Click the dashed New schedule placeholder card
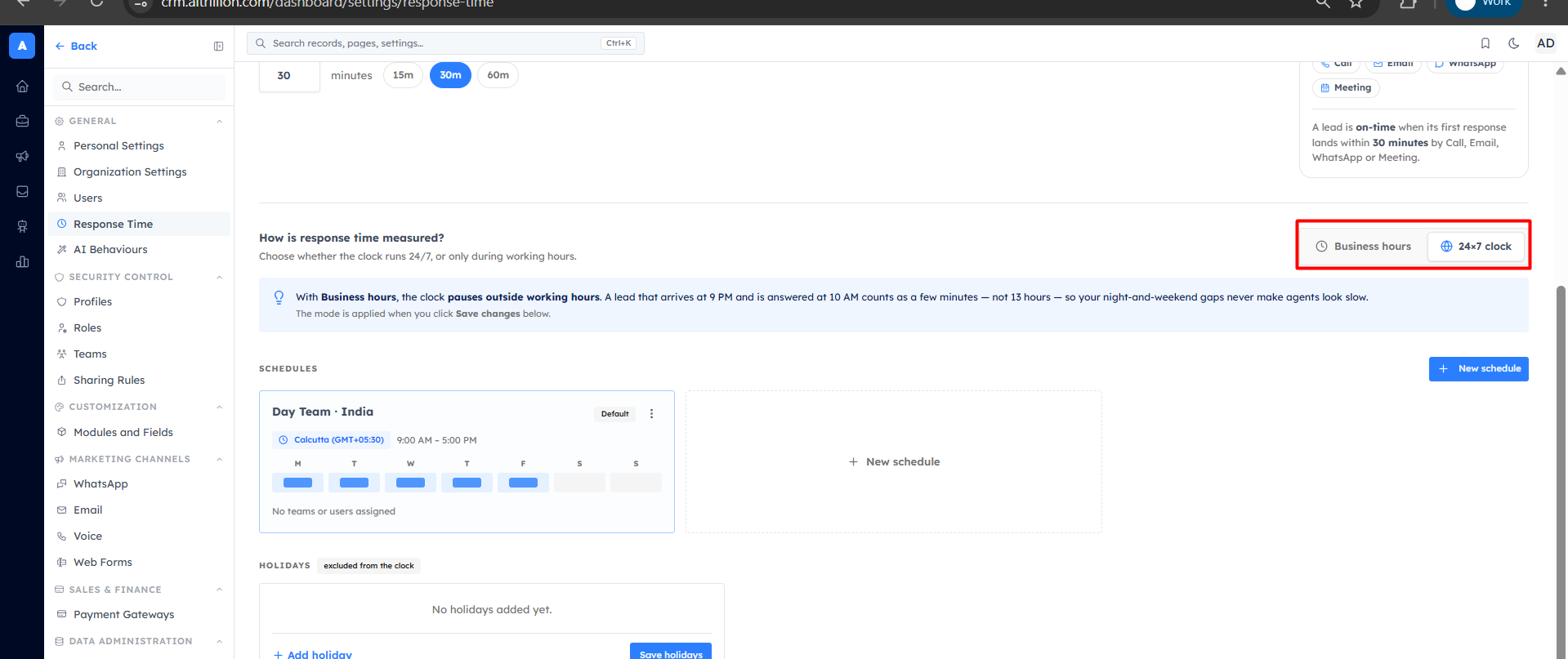Screen dimensions: 1568x659 pyautogui.click(x=894, y=462)
